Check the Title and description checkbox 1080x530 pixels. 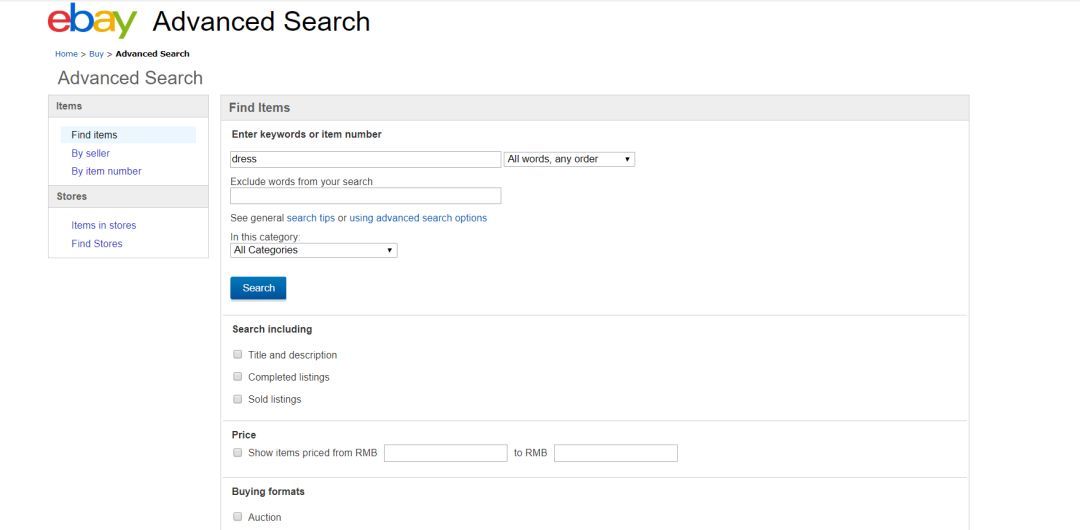pos(238,355)
